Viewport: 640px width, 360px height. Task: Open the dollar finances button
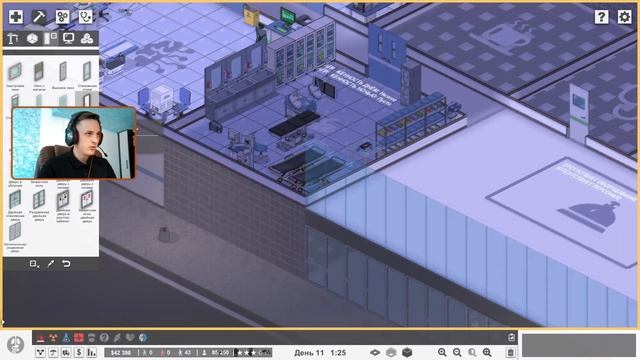click(x=79, y=352)
